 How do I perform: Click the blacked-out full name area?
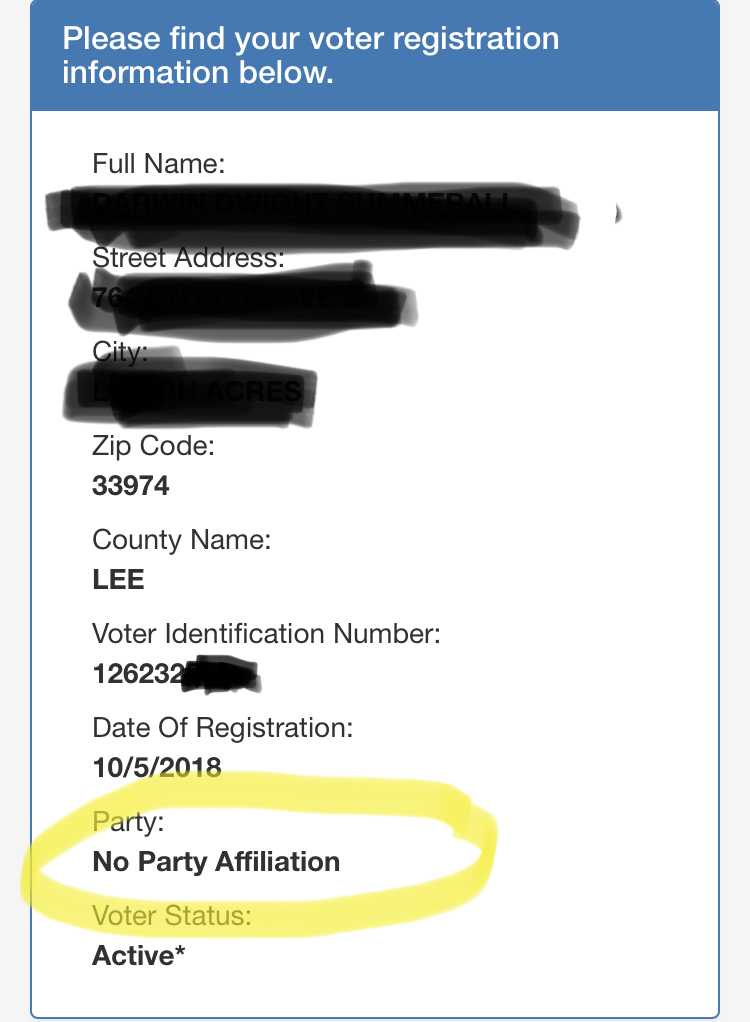(x=313, y=212)
